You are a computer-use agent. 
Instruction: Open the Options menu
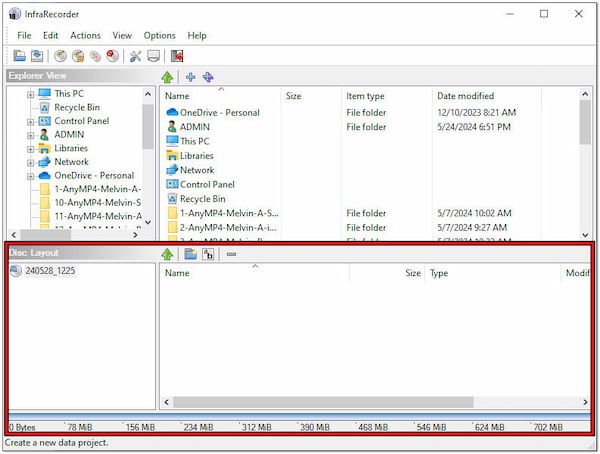coord(160,36)
